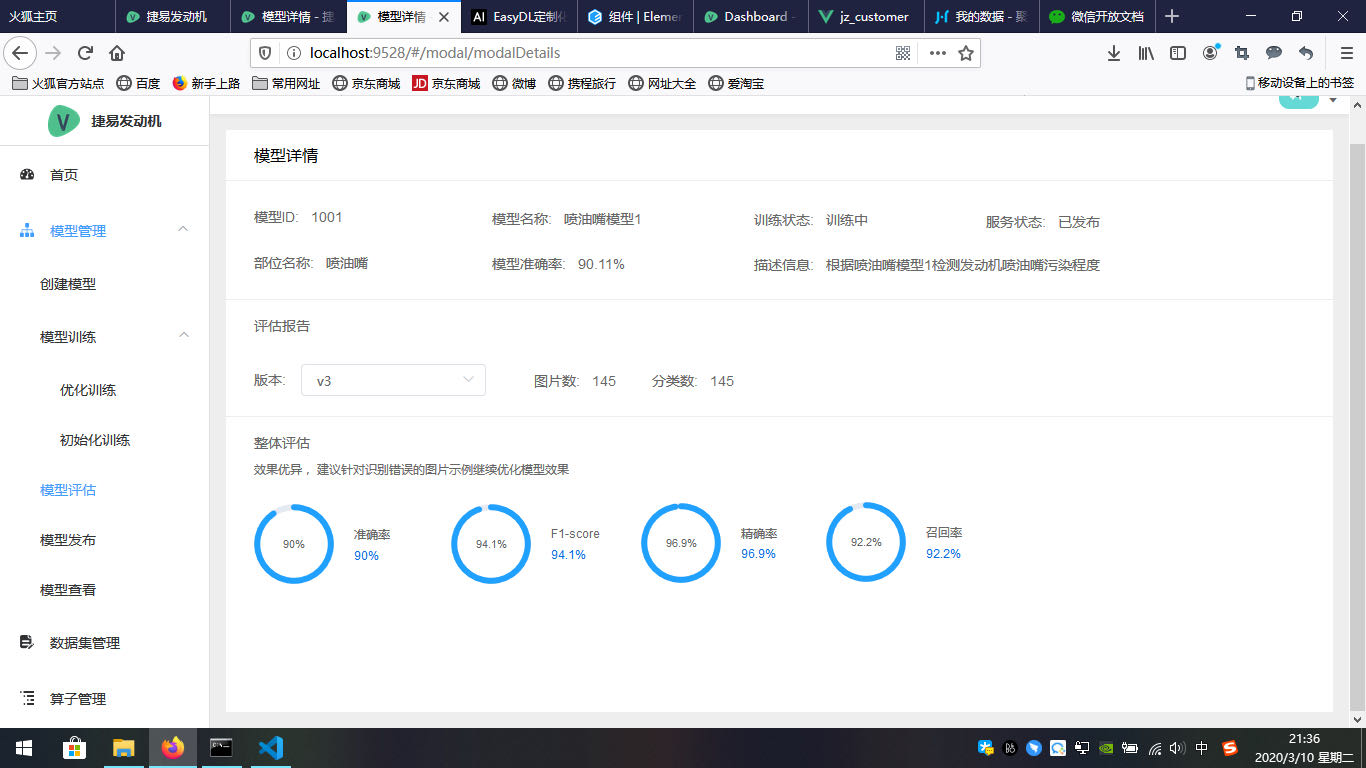Collapse the 模型训练 submenu chevron
The image size is (1366, 768).
point(183,335)
